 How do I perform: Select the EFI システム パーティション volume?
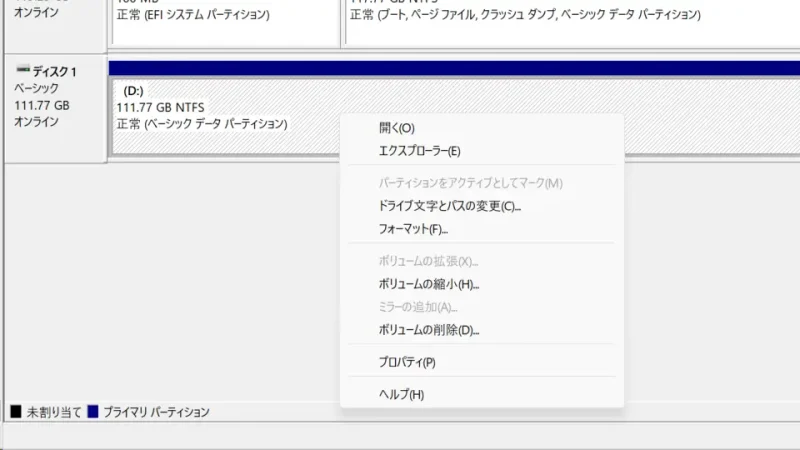(x=225, y=22)
